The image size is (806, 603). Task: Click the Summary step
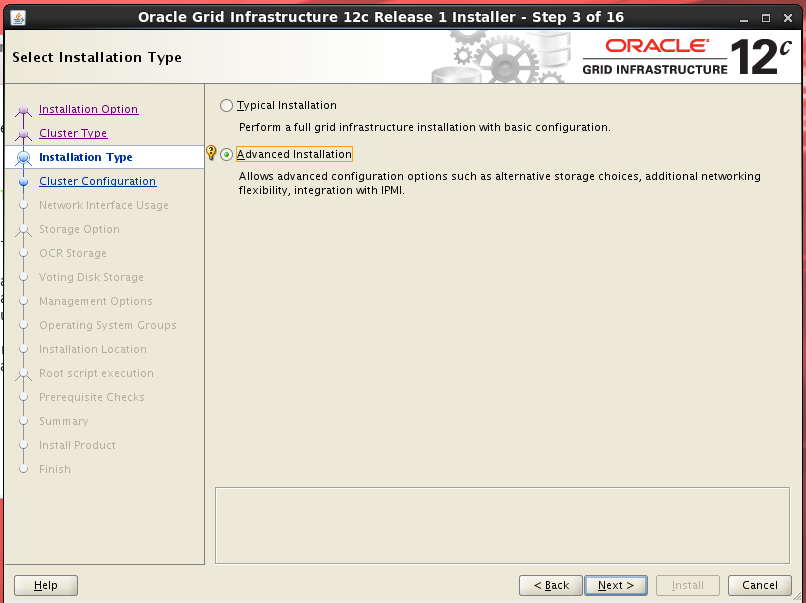point(64,421)
